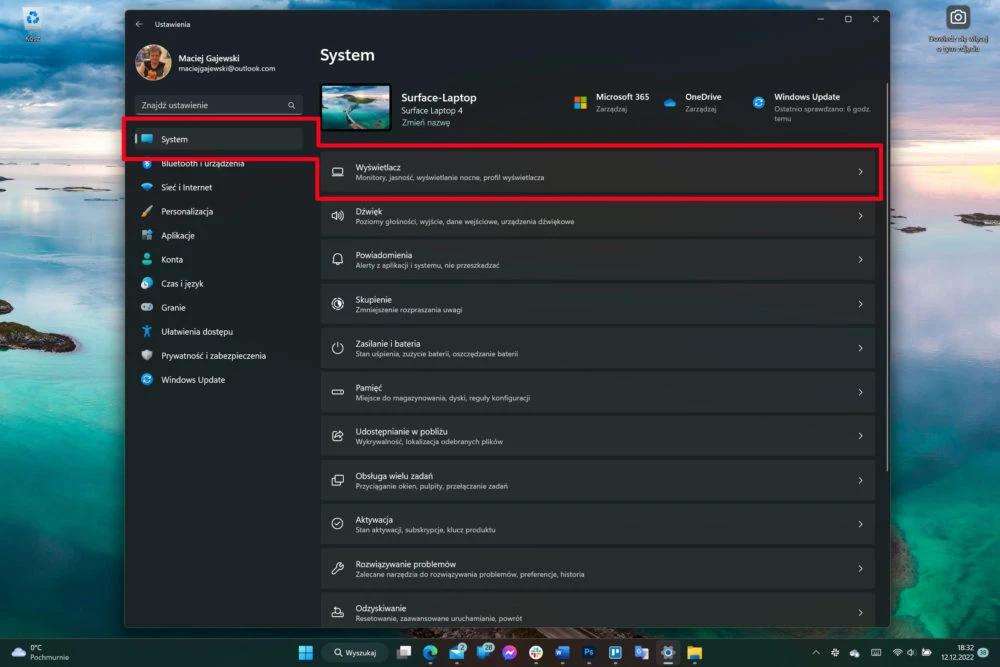Open the Surface-Laptop wallpaper thumbnail
Screen dimensions: 1000x667
(355, 107)
